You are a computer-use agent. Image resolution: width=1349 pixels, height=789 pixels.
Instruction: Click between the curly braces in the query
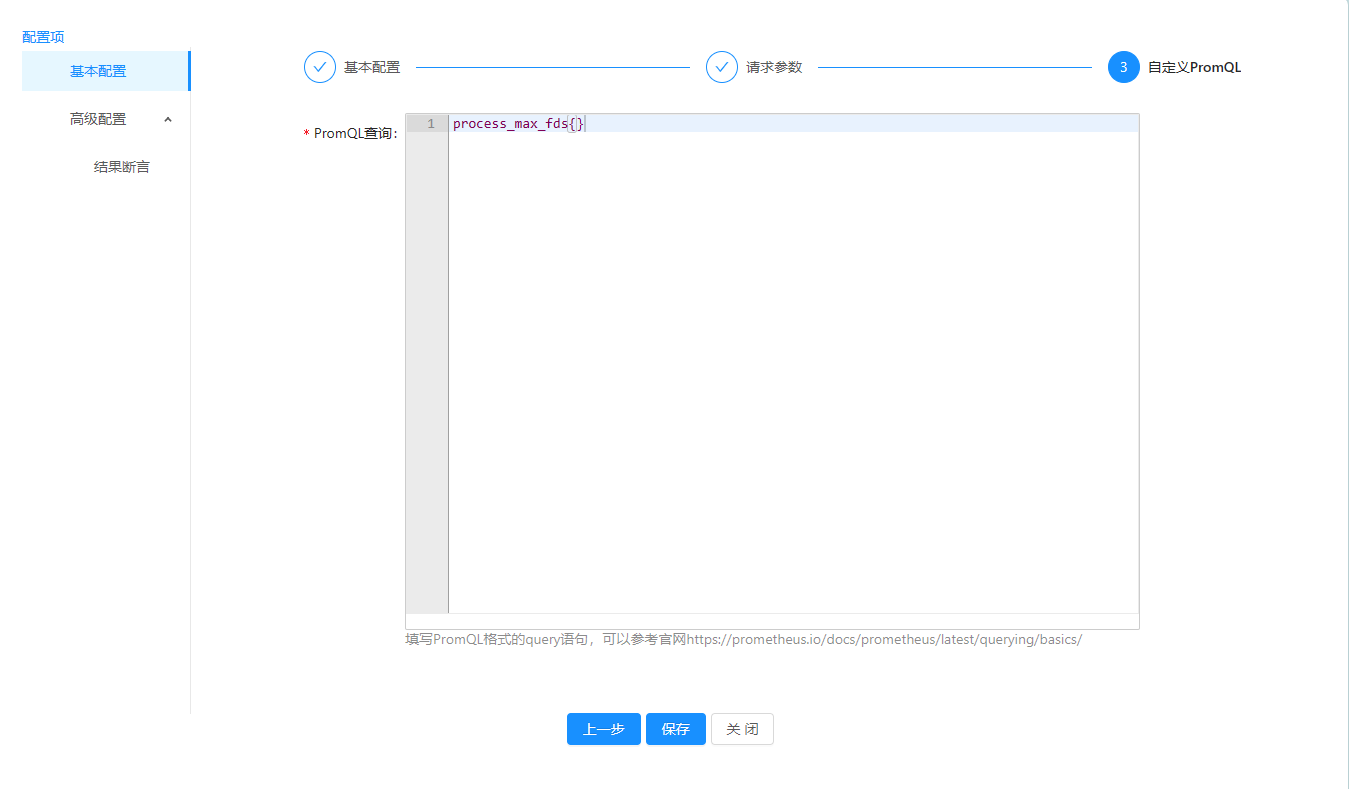pos(576,124)
